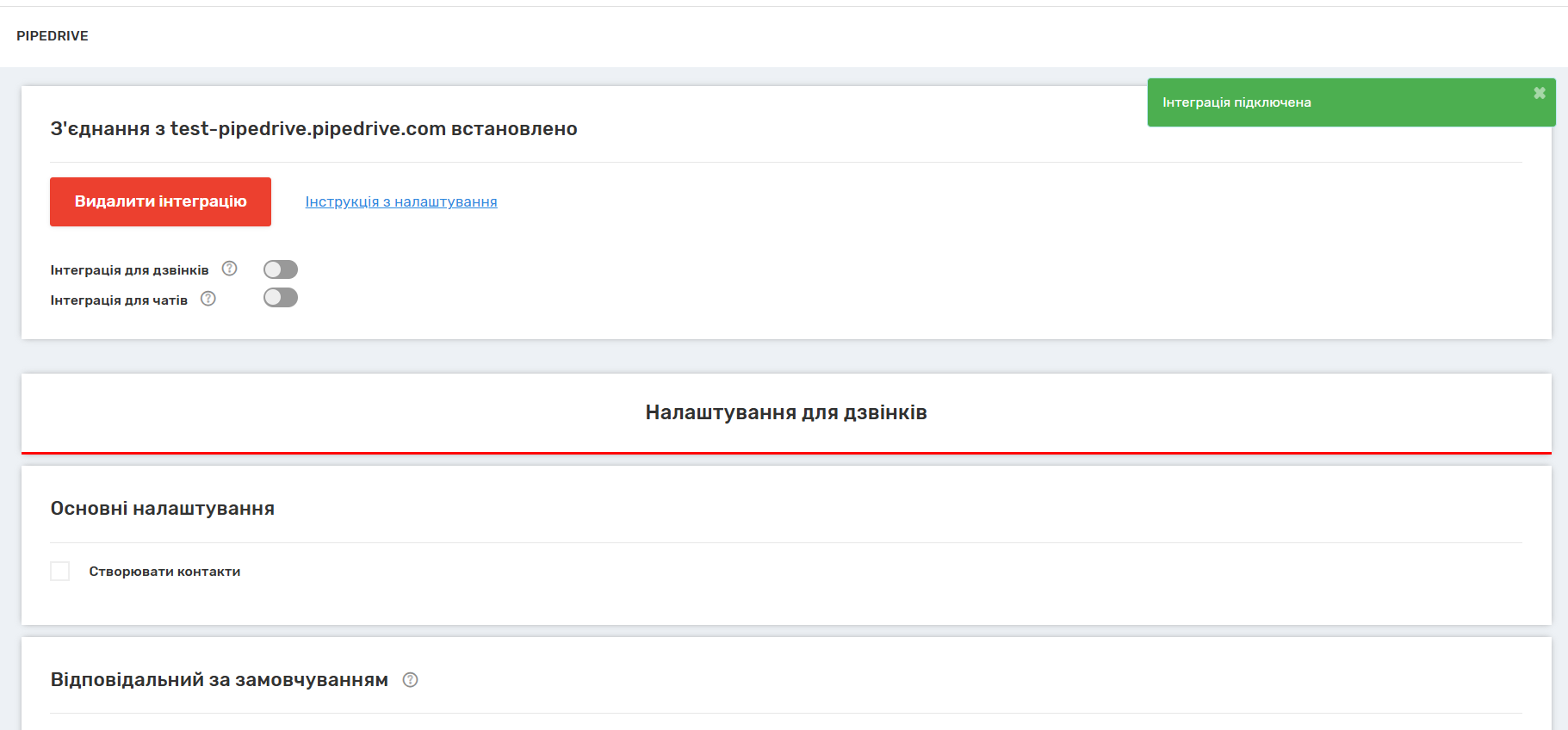Screen dimensions: 1568x730
Task: Check the Створювати контакти checkbox
Action: [60, 572]
